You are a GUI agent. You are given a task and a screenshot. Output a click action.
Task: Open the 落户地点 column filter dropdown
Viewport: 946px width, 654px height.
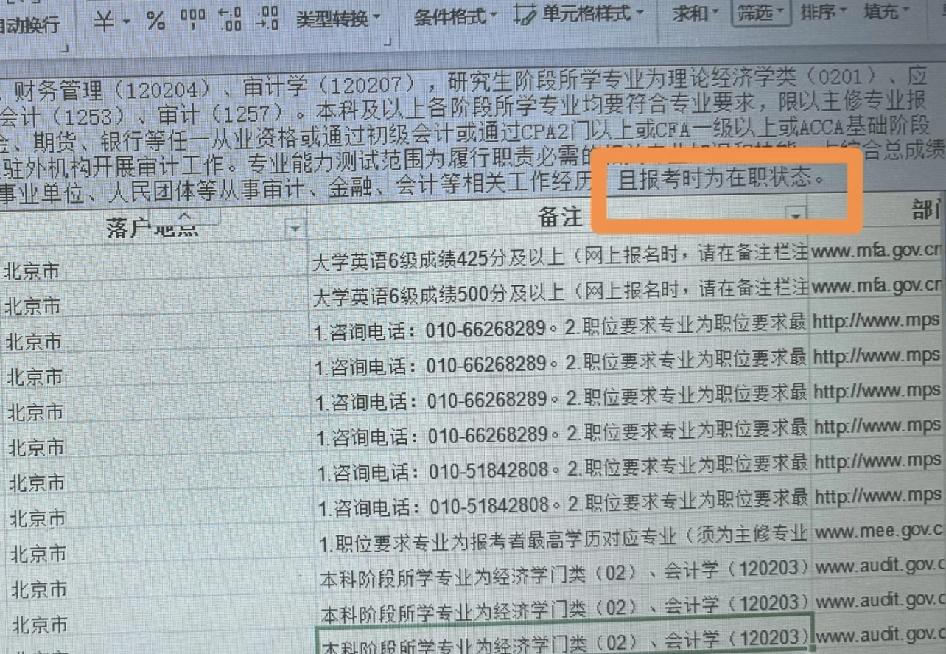tap(295, 230)
